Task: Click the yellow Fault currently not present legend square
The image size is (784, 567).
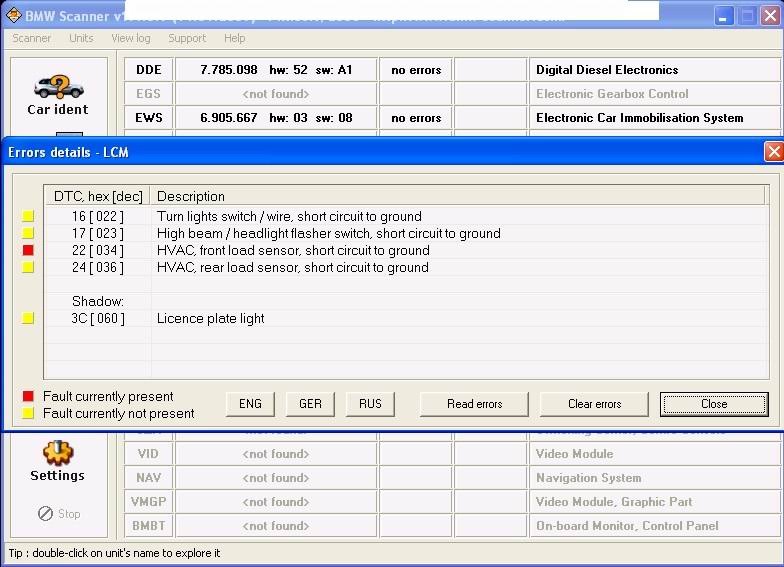Action: [x=28, y=413]
